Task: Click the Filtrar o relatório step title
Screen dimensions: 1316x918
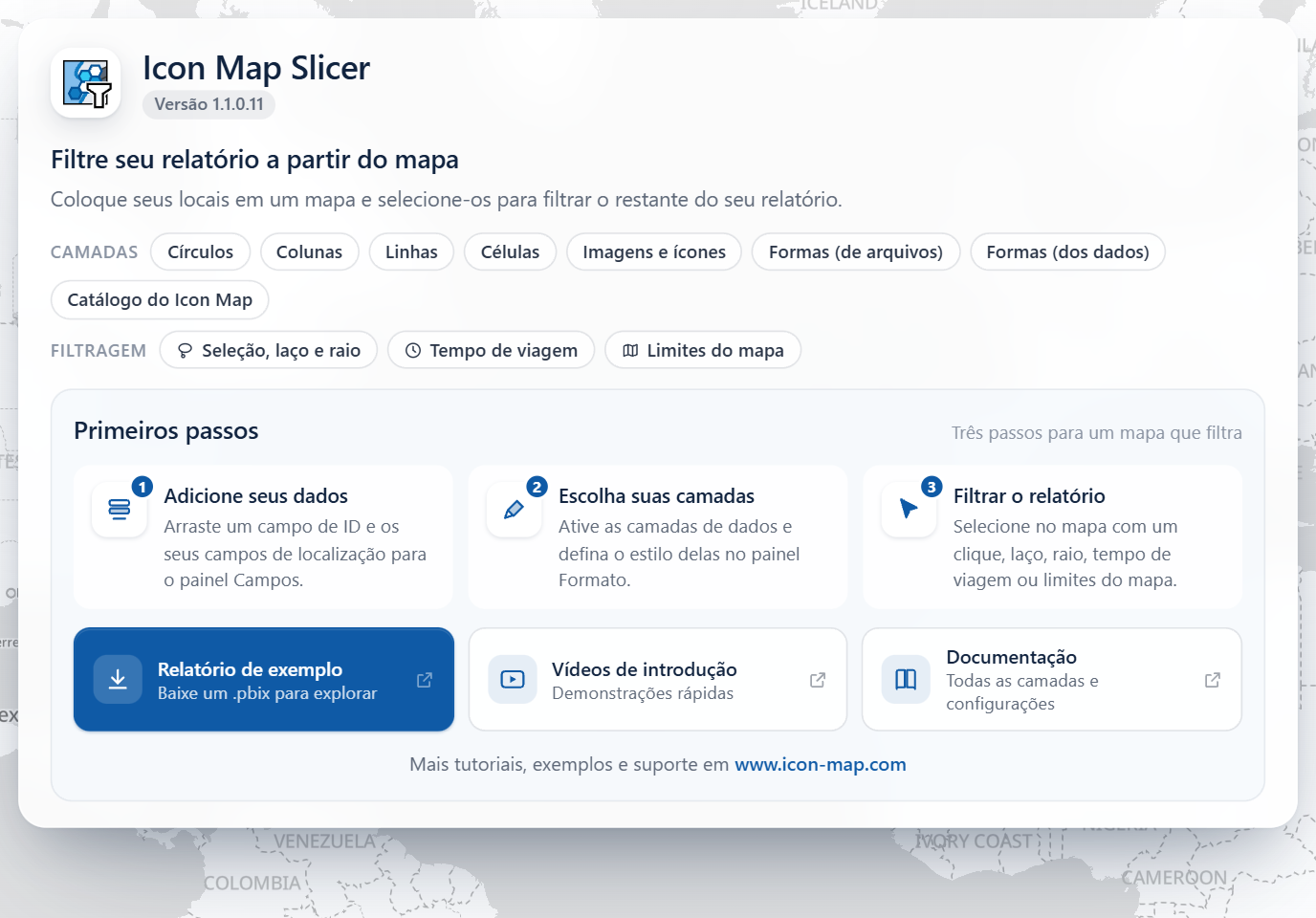Action: 1029,496
